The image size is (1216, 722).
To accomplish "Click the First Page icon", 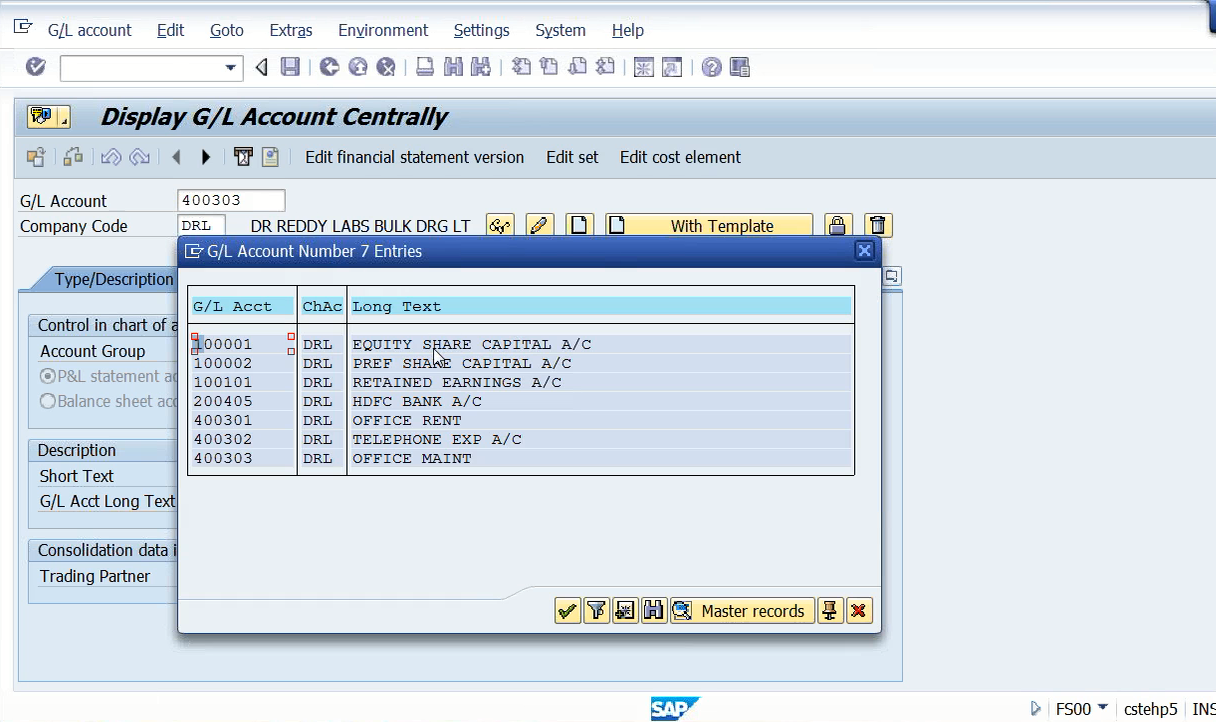I will click(x=521, y=67).
